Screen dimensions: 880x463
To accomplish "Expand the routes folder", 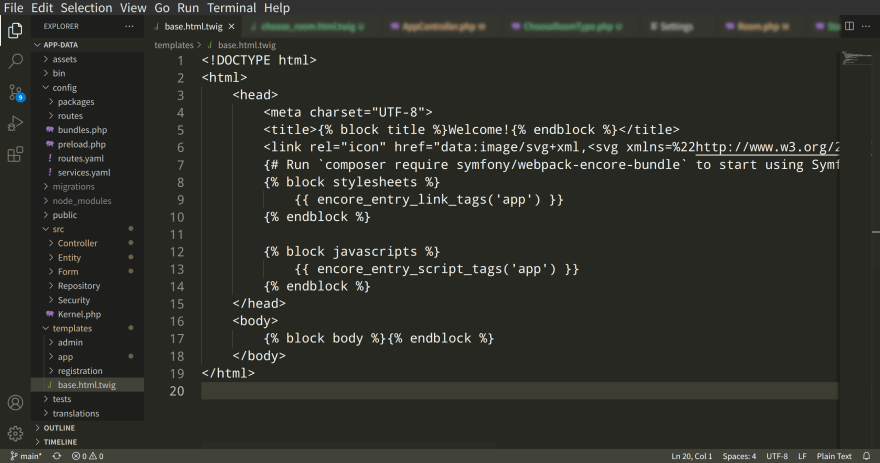I will [x=70, y=116].
